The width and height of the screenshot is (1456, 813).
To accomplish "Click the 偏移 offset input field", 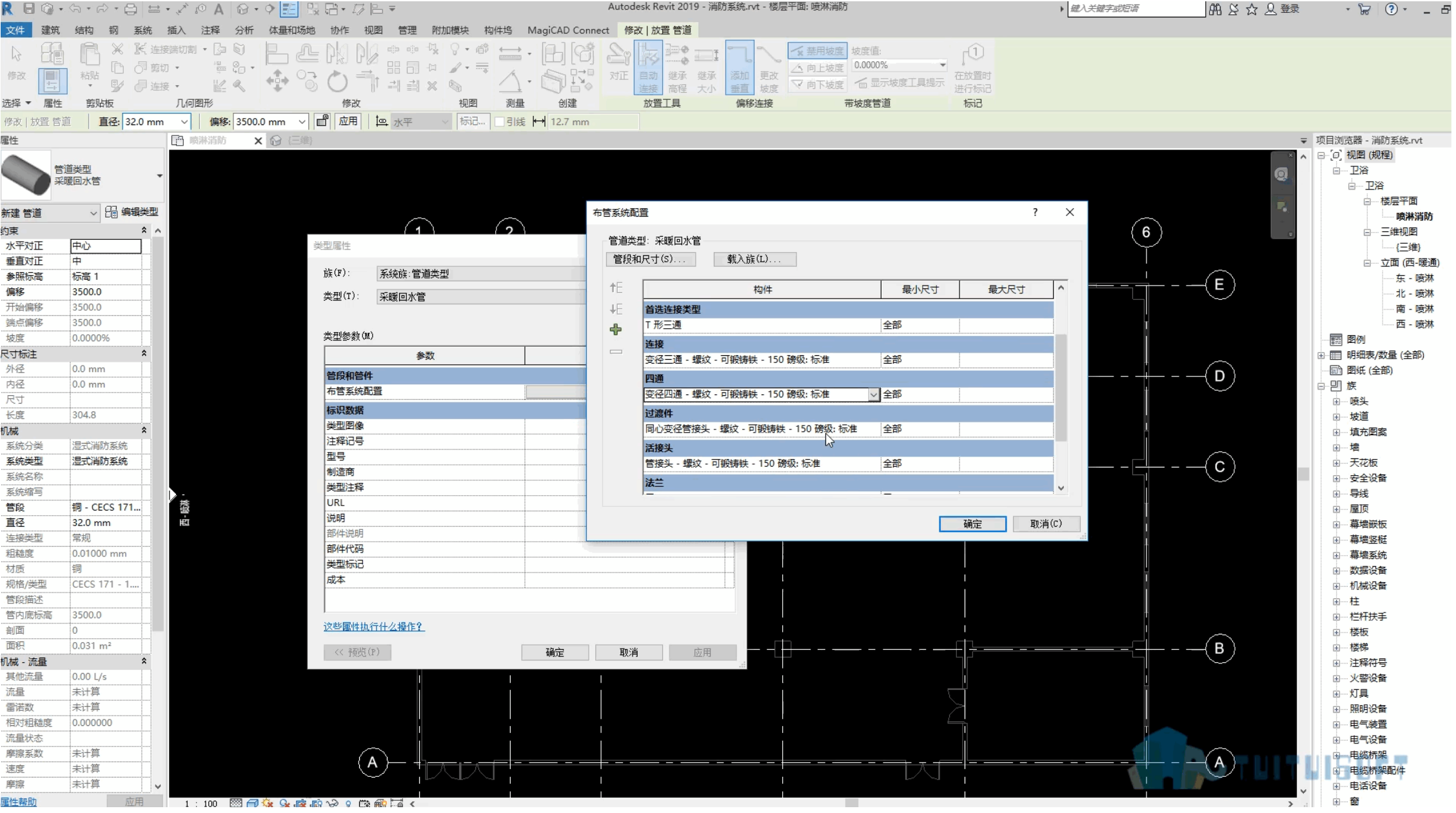I will tap(264, 121).
